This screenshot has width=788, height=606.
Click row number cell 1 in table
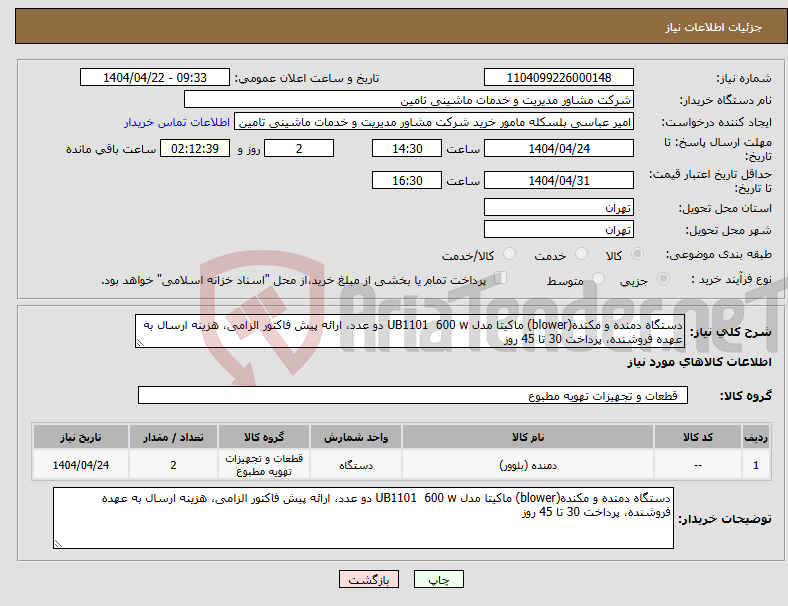tap(755, 465)
